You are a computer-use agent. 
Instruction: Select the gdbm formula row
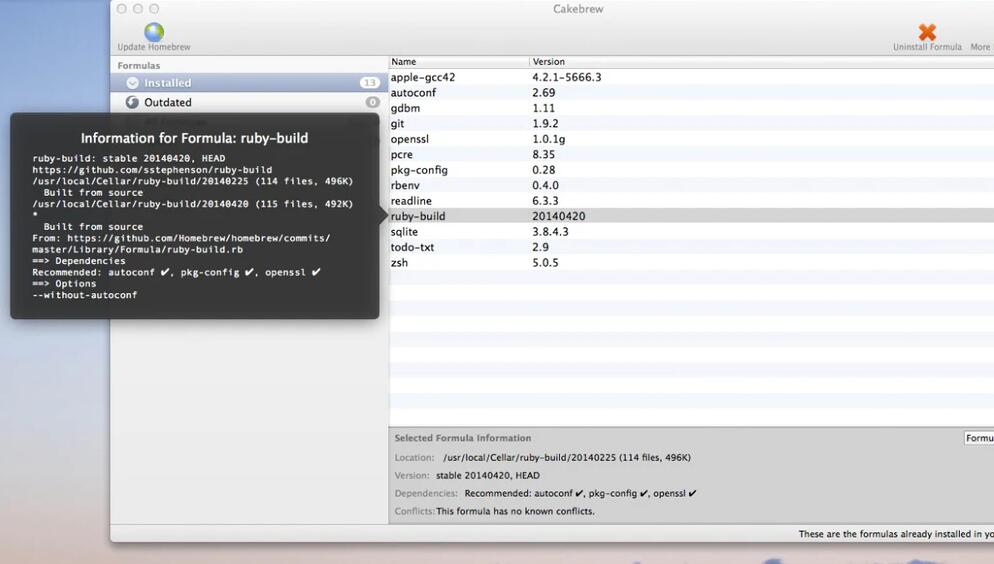tap(691, 108)
